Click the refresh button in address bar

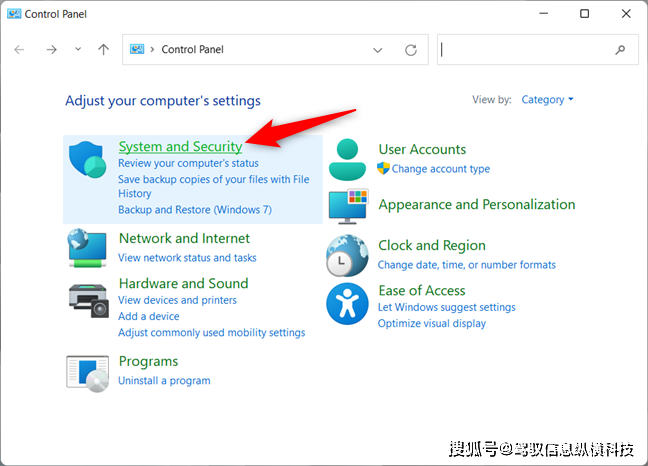411,50
